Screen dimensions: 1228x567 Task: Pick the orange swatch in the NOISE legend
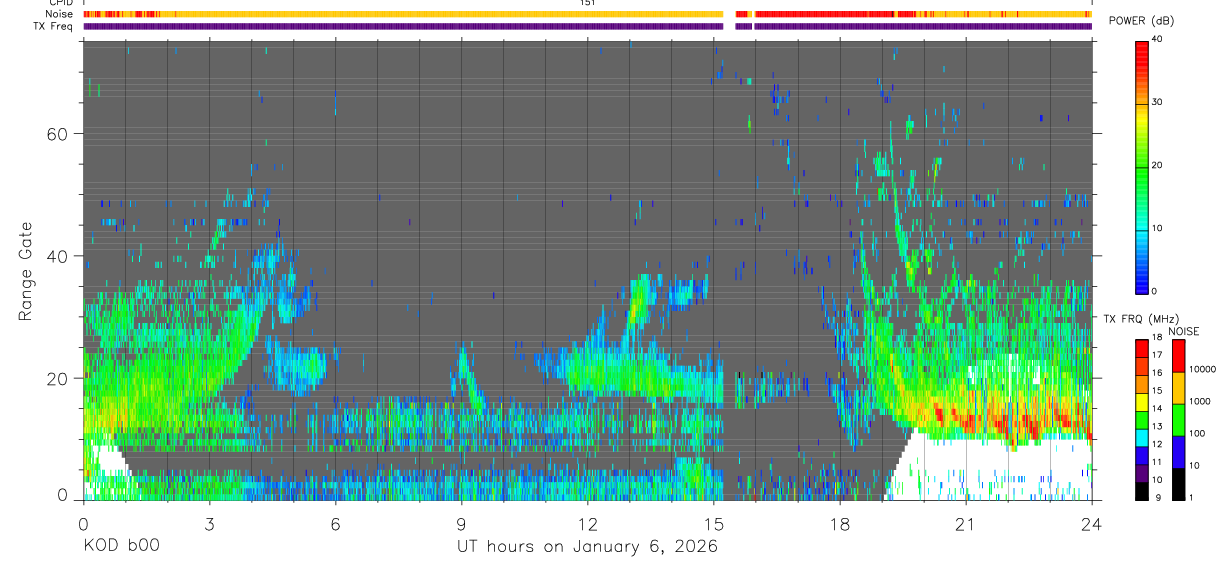1179,388
